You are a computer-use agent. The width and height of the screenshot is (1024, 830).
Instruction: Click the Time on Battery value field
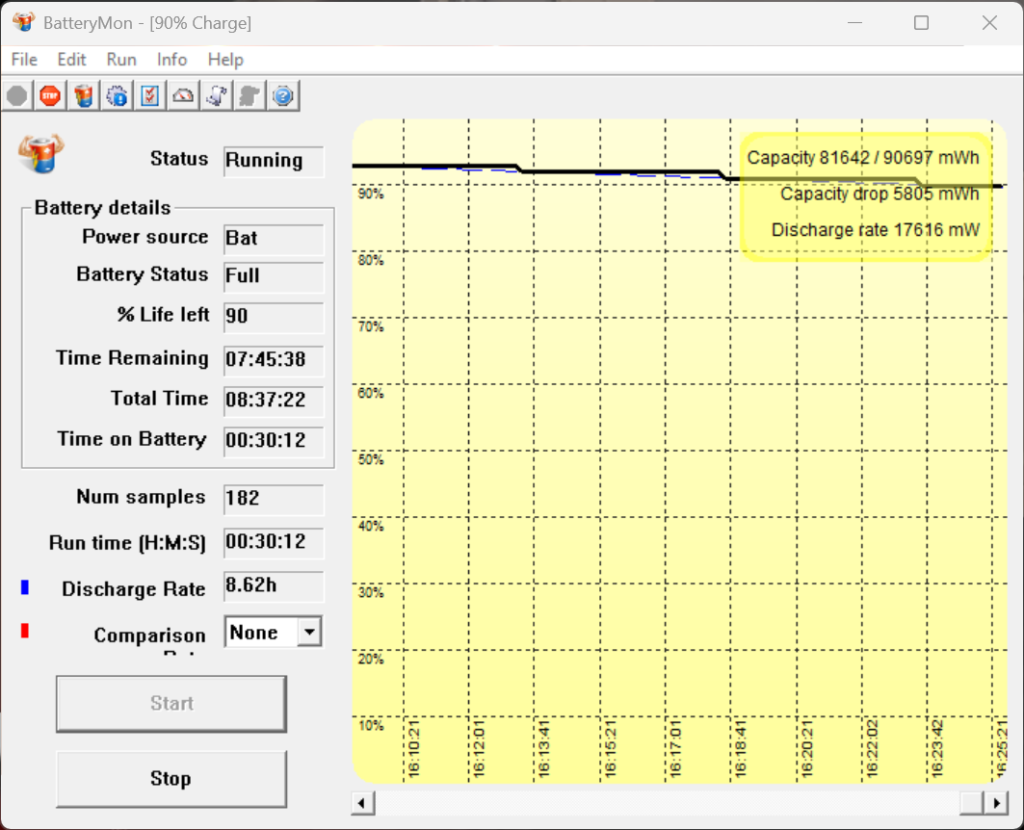274,441
